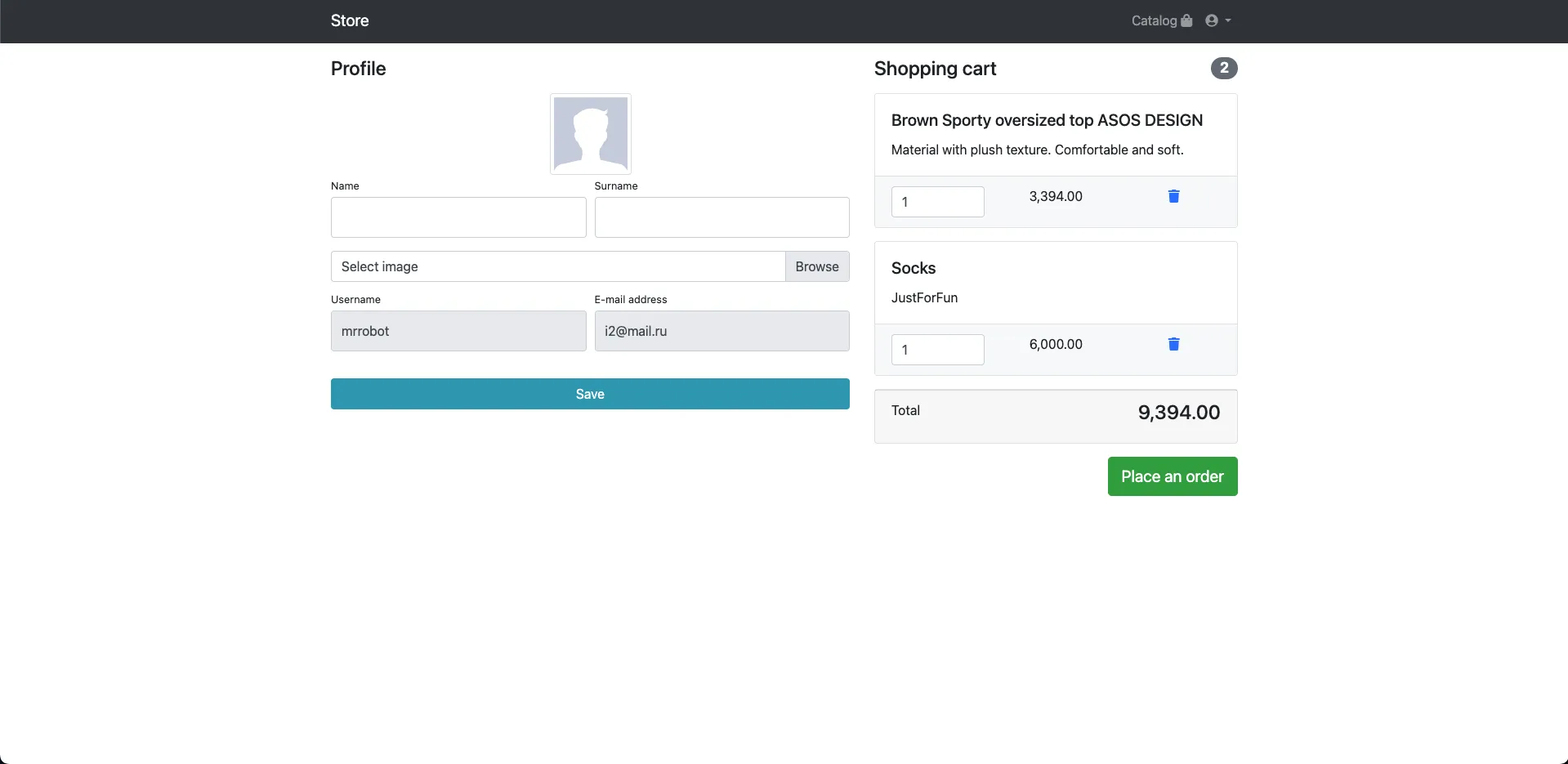Focus the Surname input field
Image resolution: width=1568 pixels, height=764 pixels.
722,217
